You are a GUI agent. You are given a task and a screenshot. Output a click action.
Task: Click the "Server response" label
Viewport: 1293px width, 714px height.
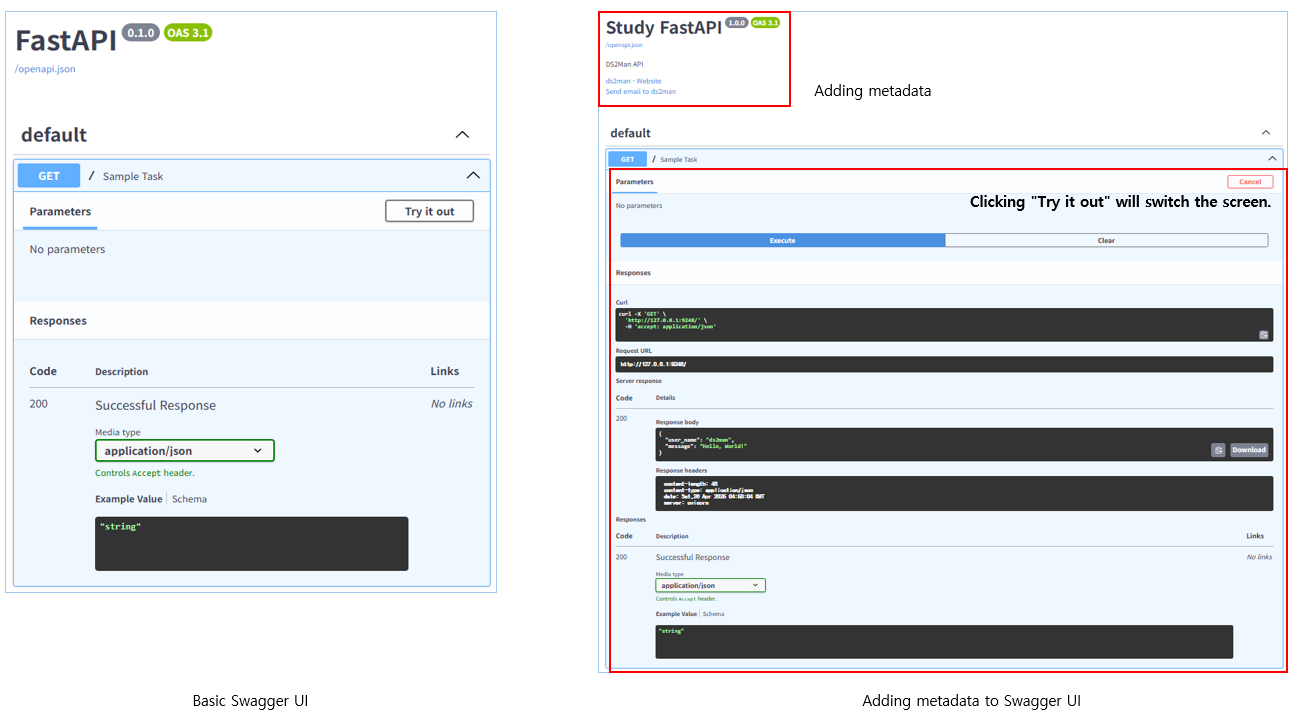pos(638,381)
